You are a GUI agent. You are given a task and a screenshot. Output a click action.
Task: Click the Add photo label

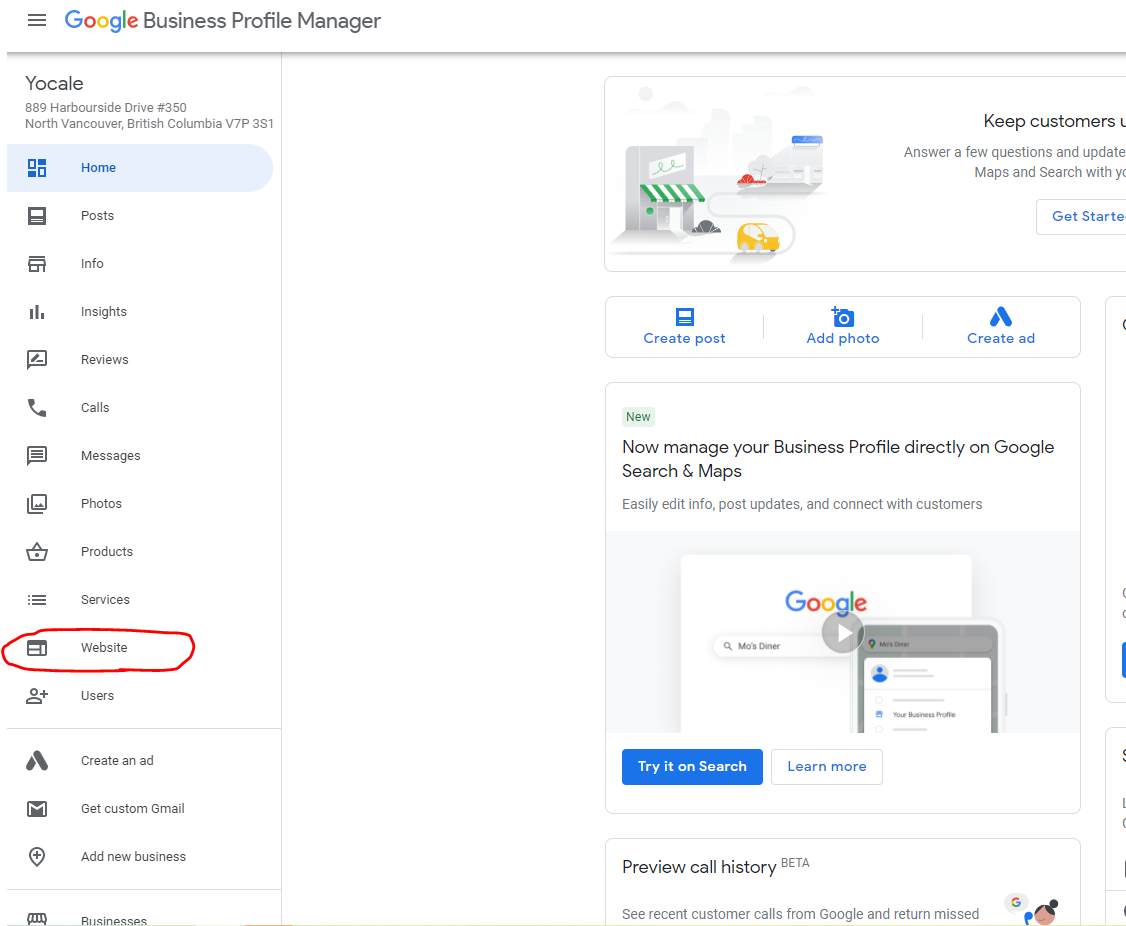(842, 338)
